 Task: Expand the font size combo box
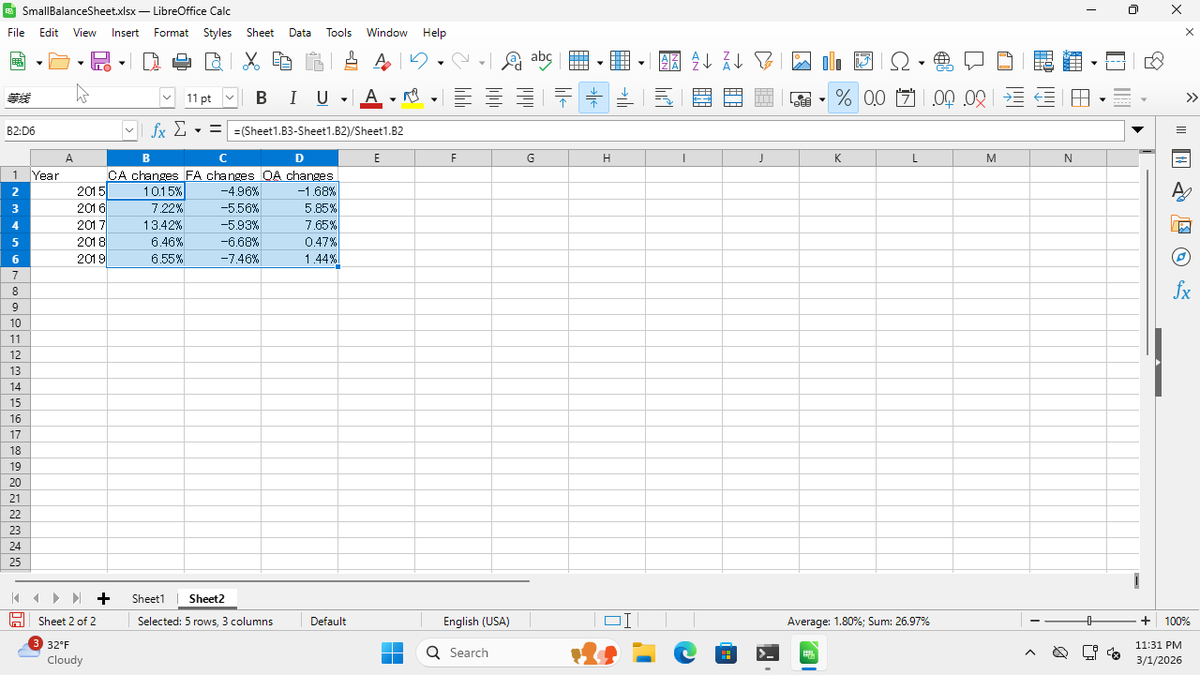[231, 98]
